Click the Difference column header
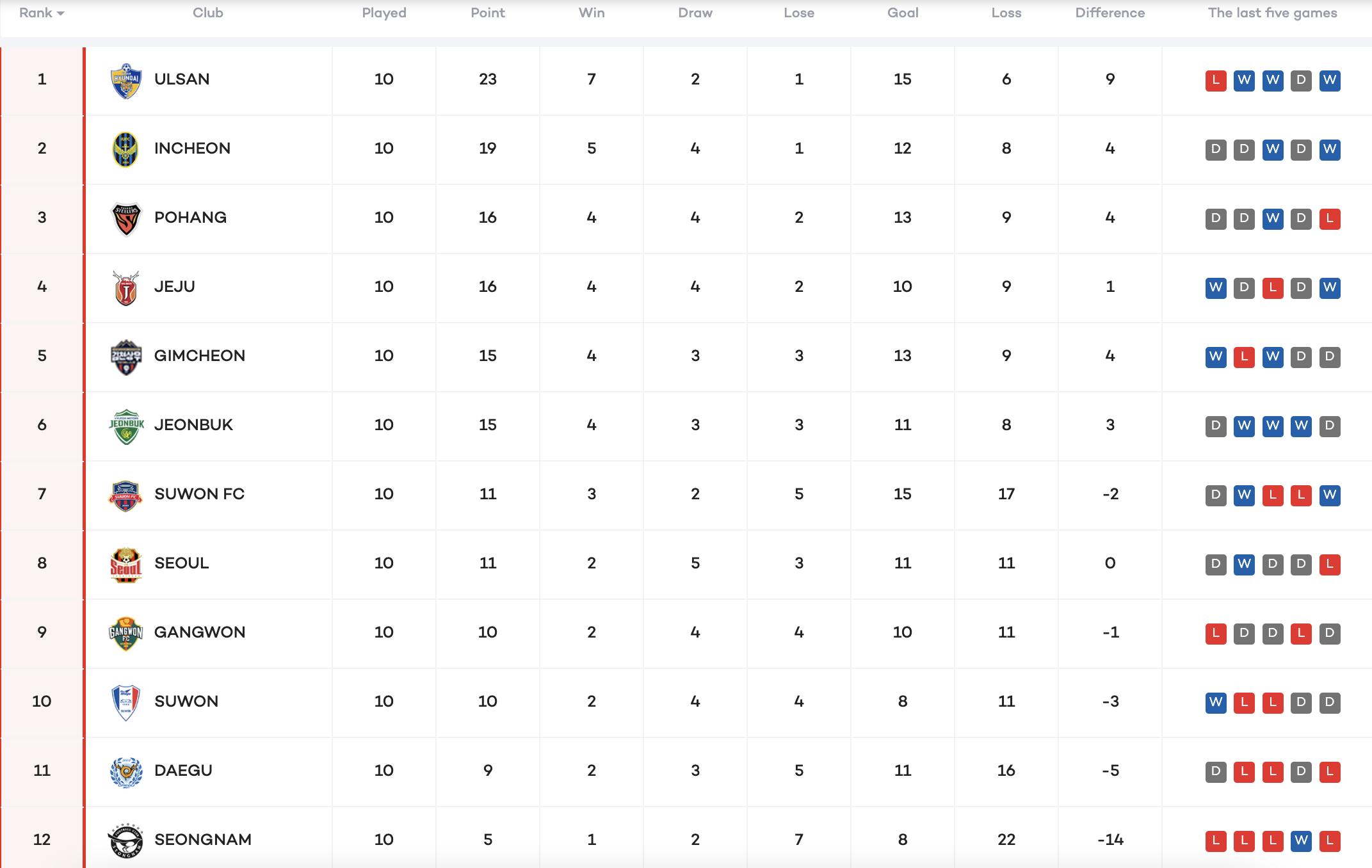1372x868 pixels. [1110, 13]
